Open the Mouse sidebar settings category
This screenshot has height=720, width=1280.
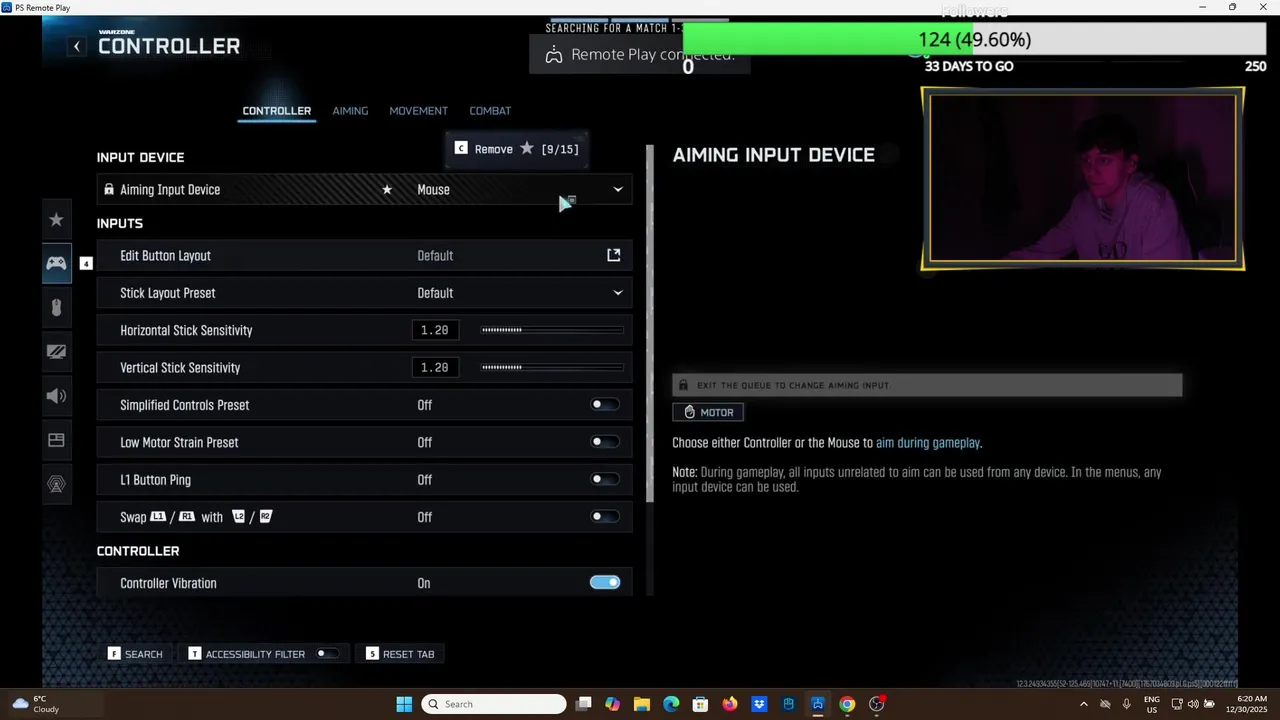[x=56, y=308]
